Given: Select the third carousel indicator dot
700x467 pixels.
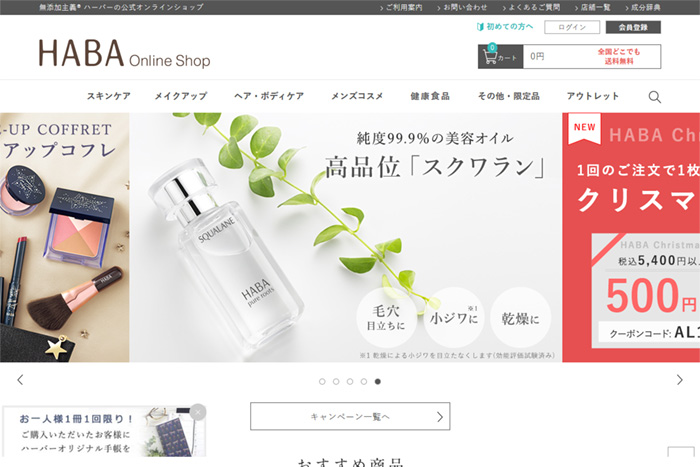Looking at the screenshot, I should (x=349, y=381).
